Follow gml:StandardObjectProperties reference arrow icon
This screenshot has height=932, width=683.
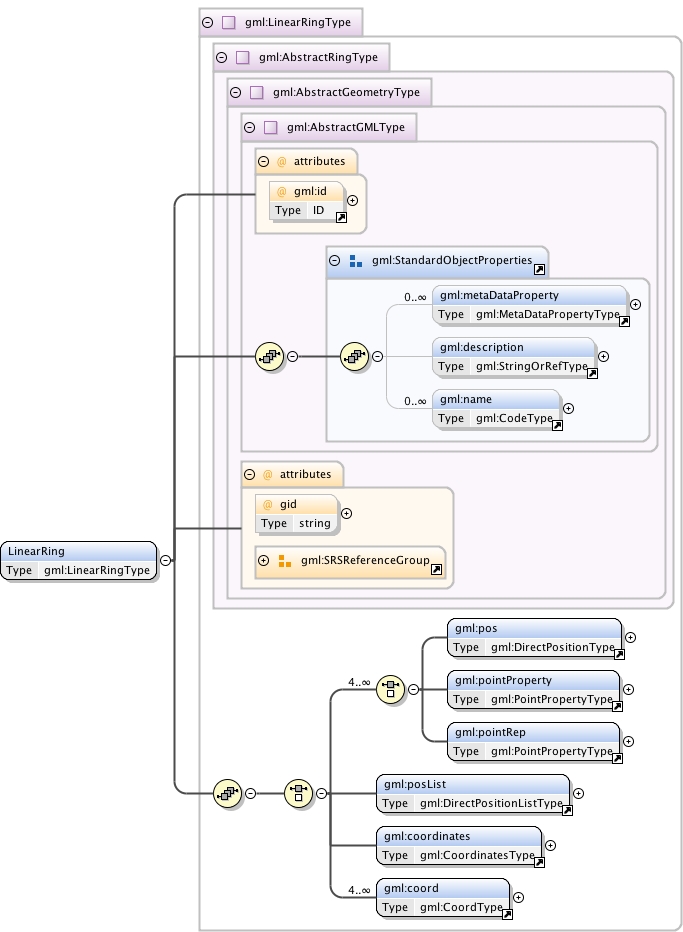539,270
